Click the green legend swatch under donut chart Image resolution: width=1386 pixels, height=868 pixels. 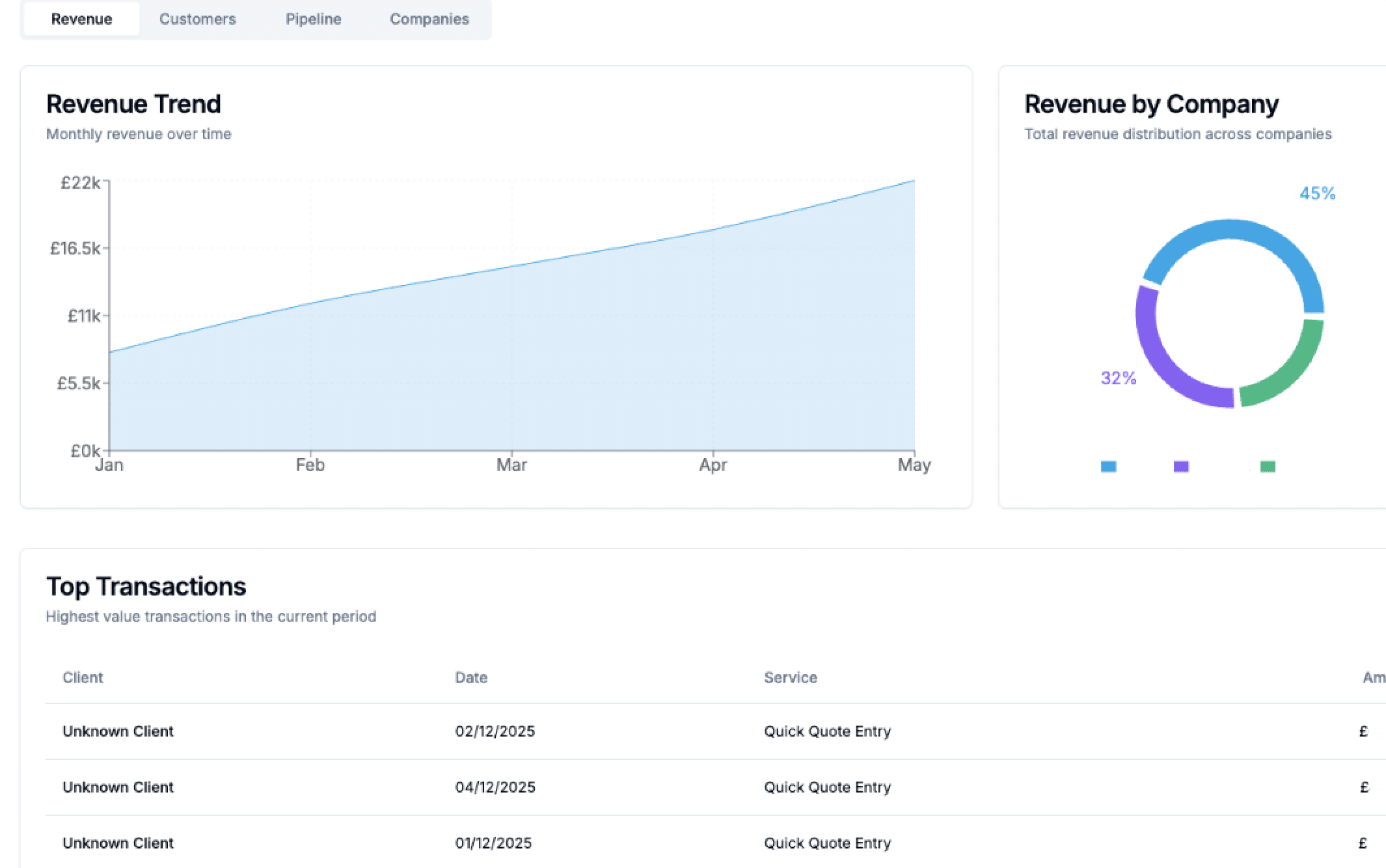1268,467
